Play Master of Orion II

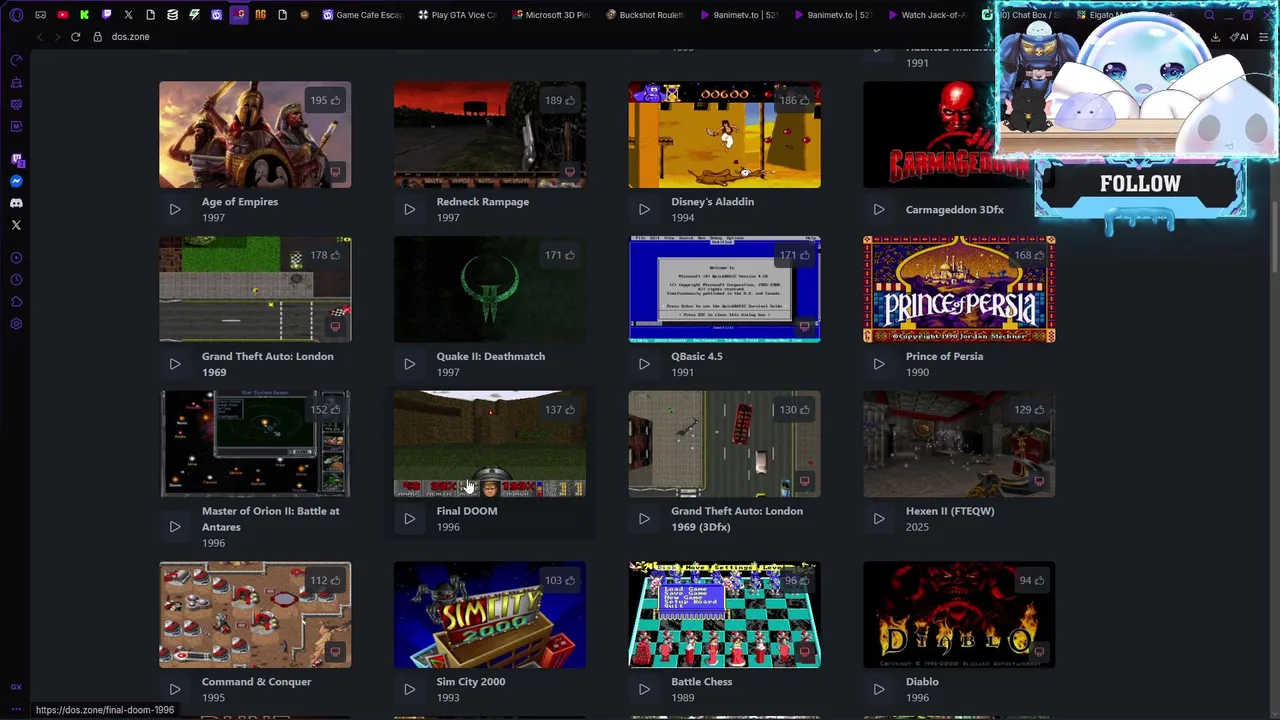coord(175,526)
